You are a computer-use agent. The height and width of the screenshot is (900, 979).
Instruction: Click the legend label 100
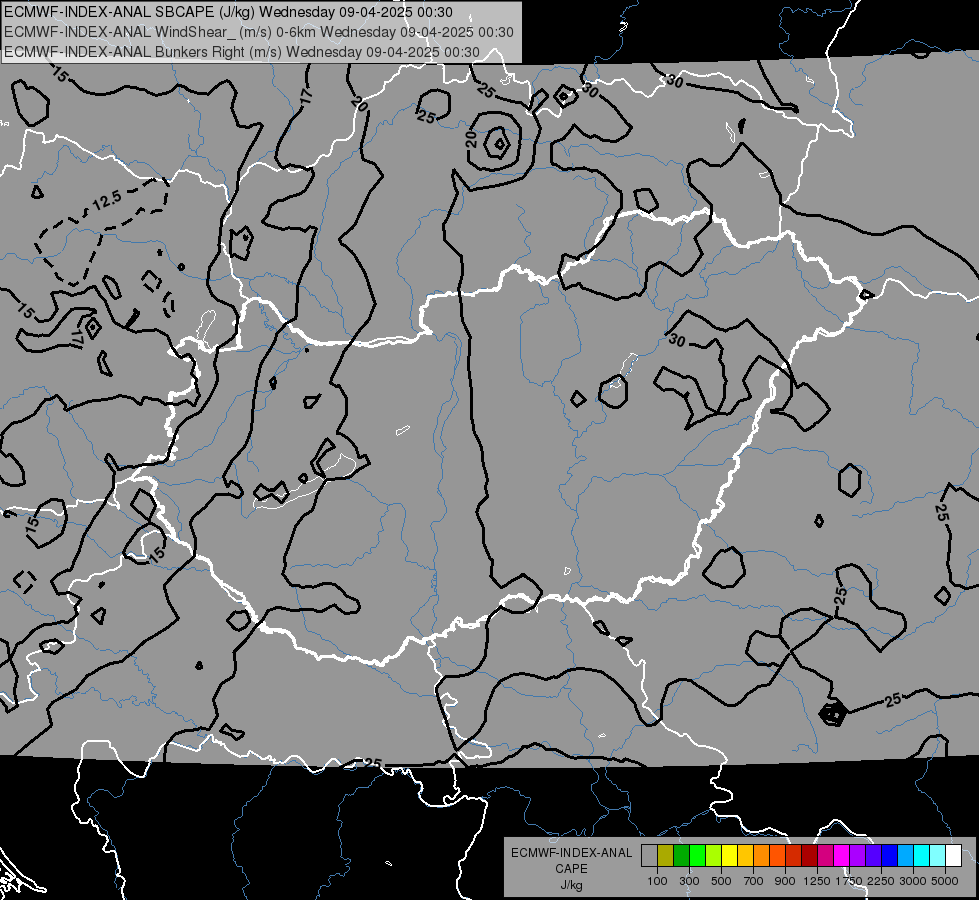click(x=657, y=881)
